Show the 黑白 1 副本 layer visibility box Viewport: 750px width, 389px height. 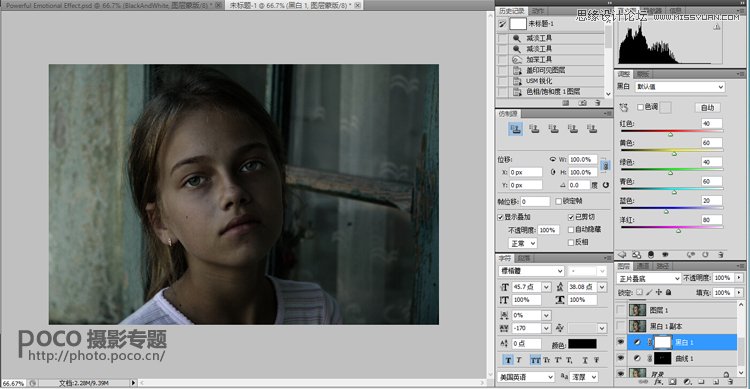click(620, 326)
